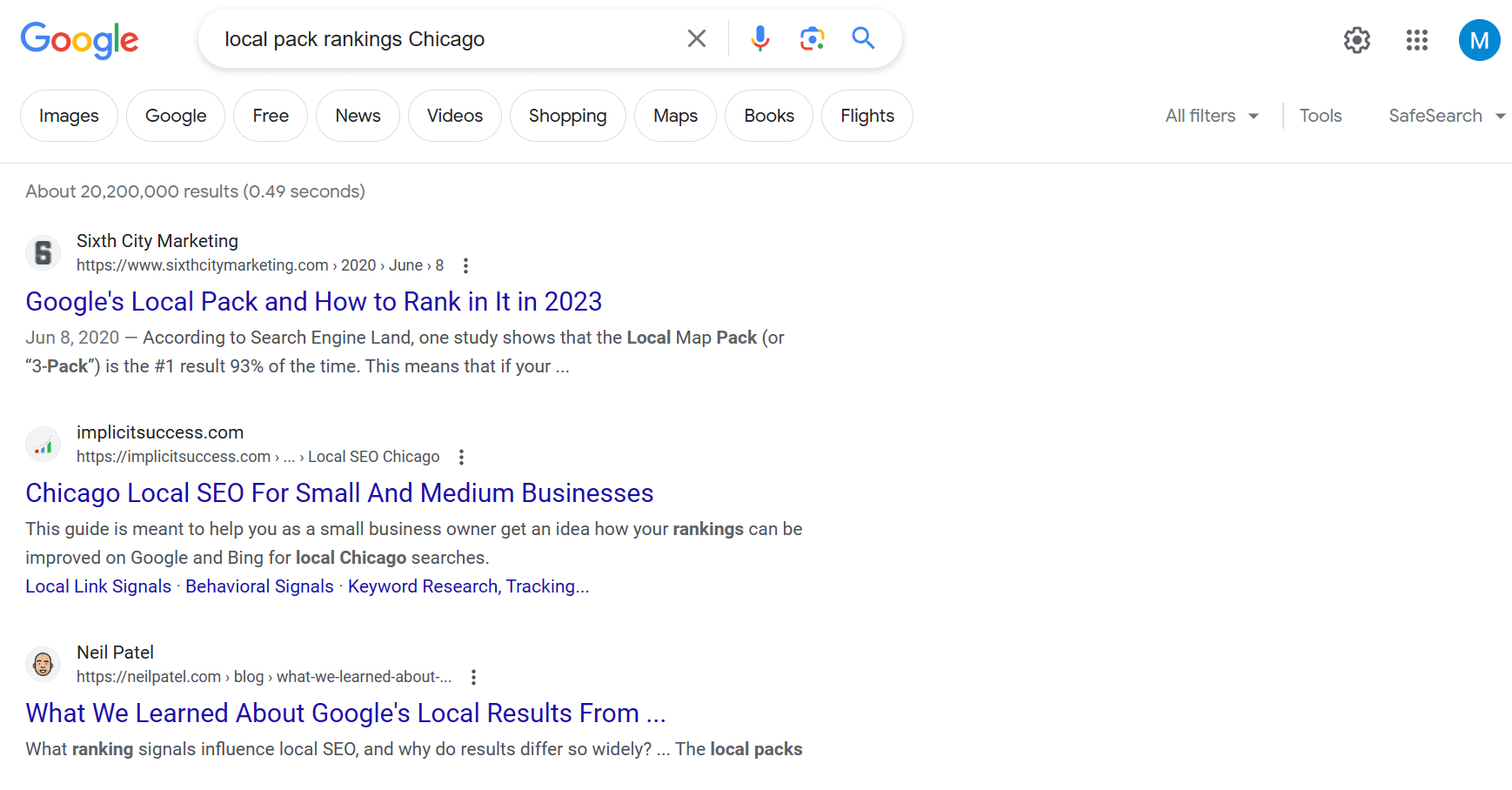
Task: Open options menu for Sixth City Marketing result
Action: [466, 265]
